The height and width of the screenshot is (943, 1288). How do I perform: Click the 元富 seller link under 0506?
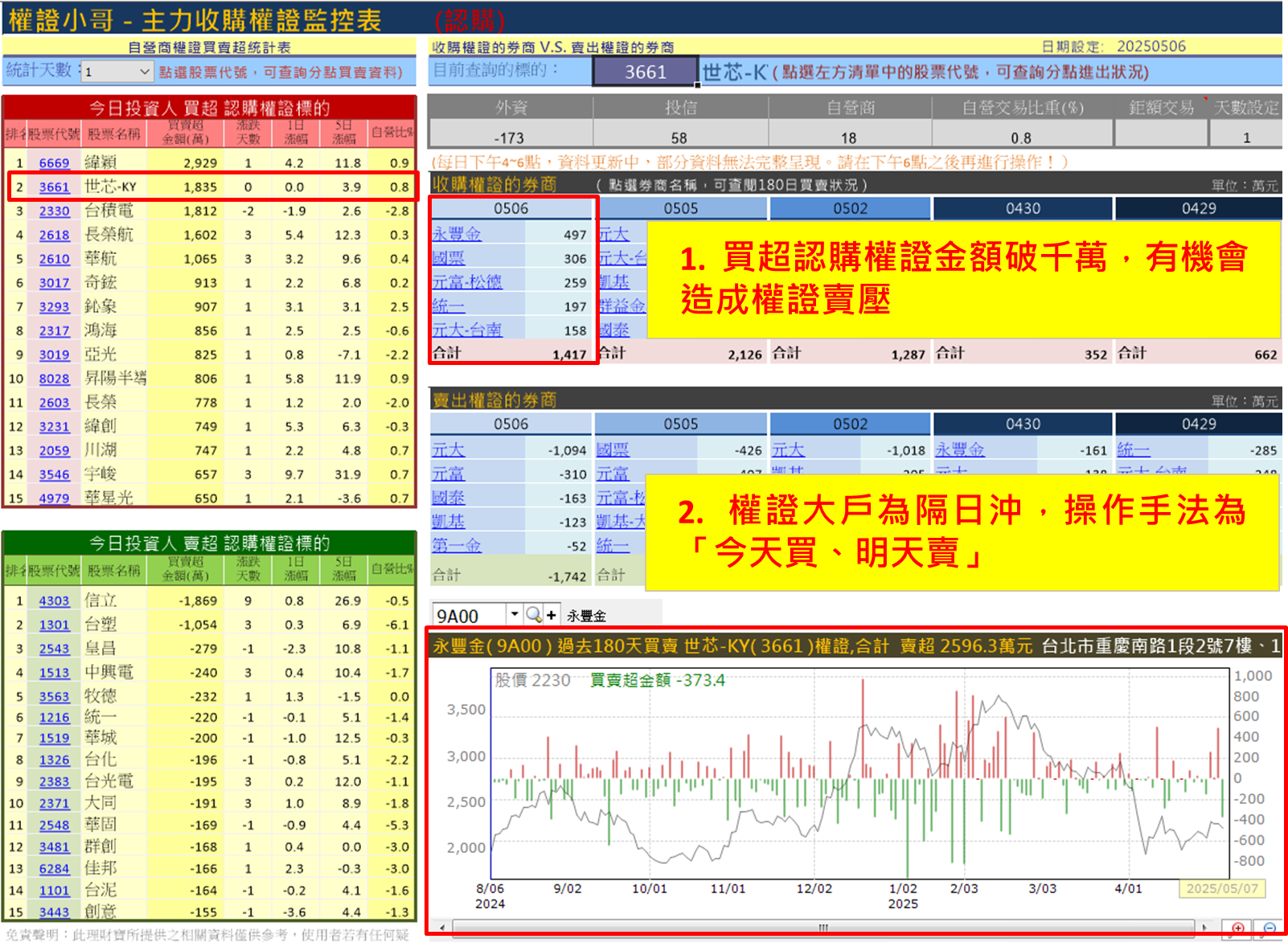coord(449,474)
